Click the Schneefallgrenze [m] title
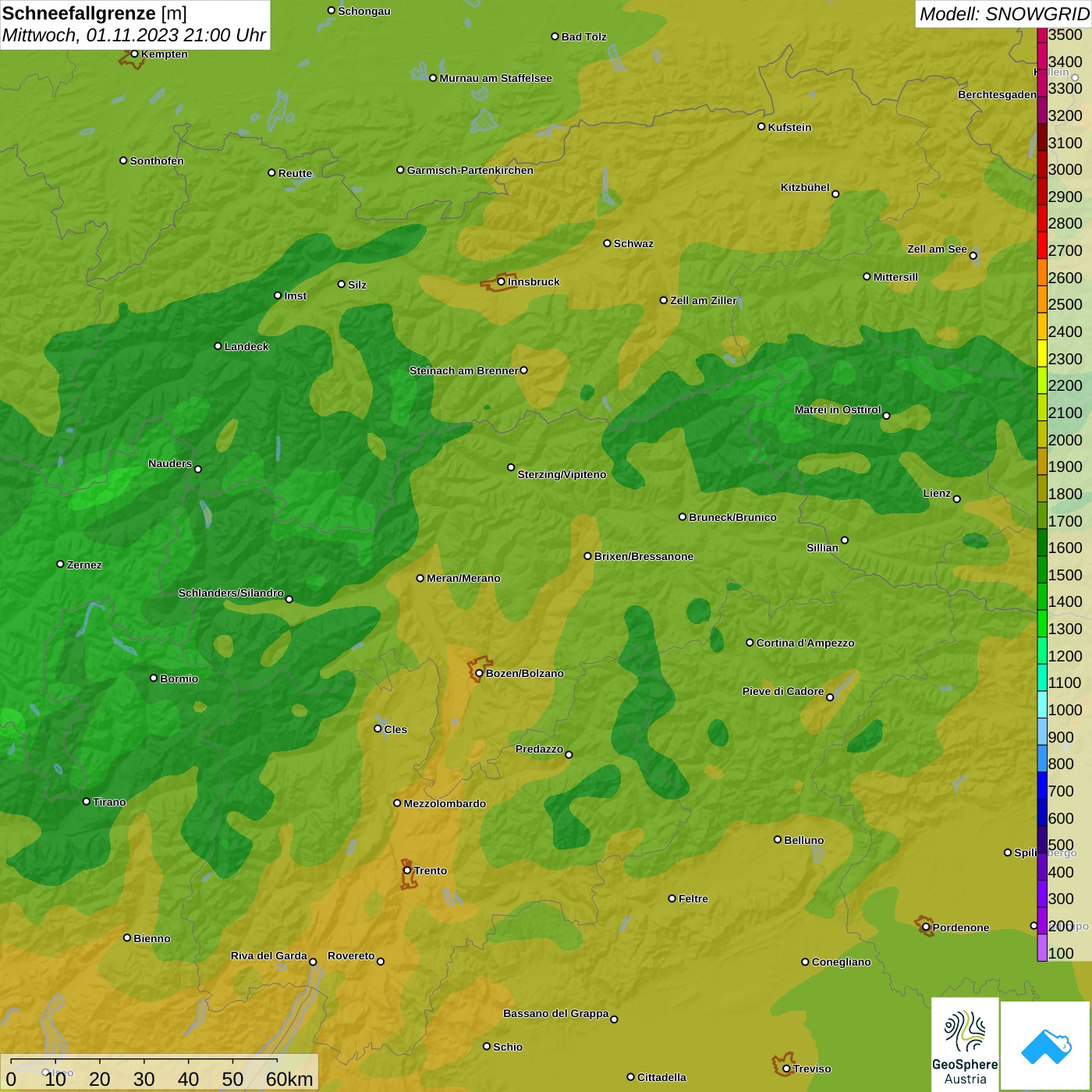The image size is (1092, 1092). (94, 13)
